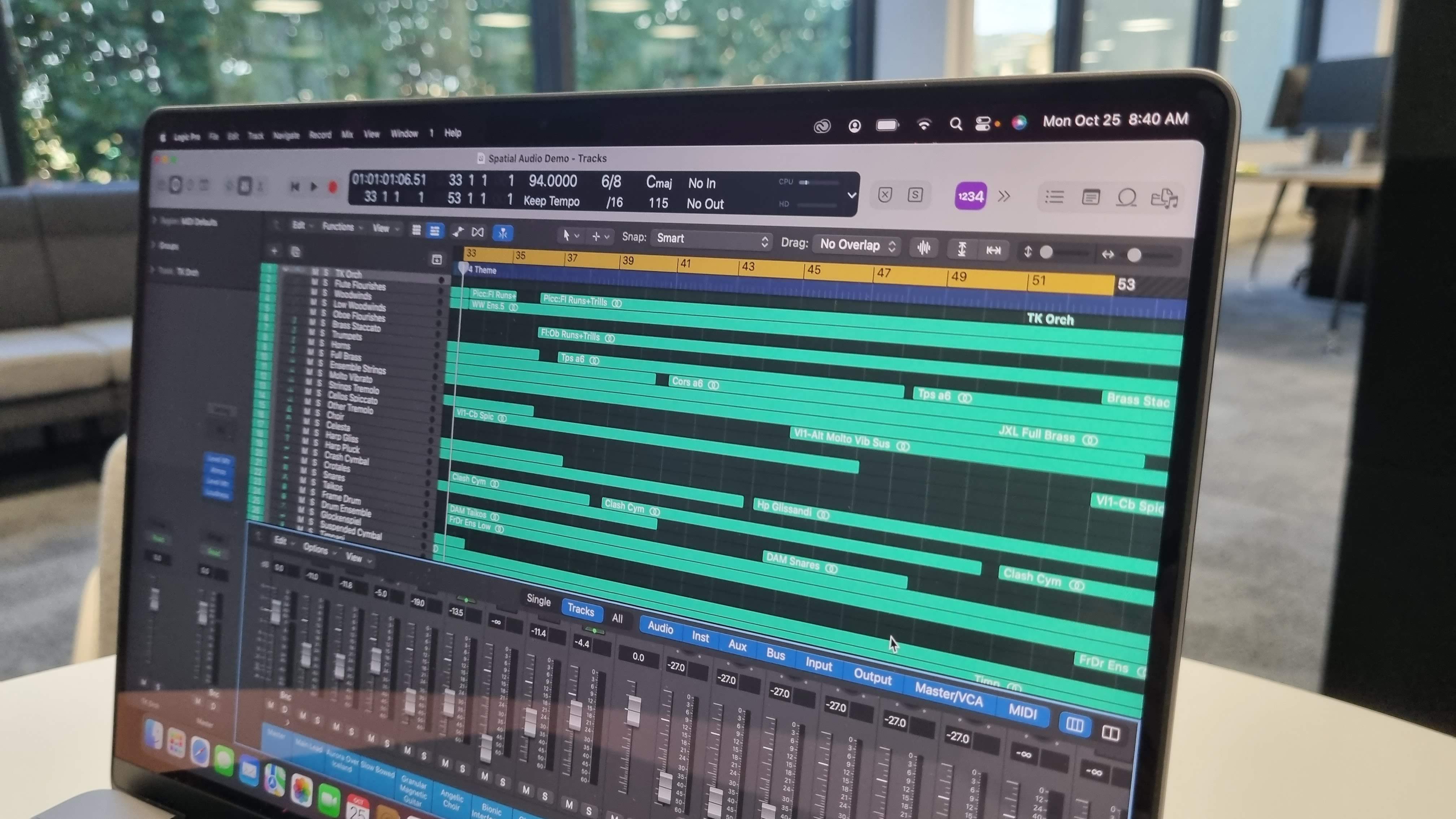Click the Global Tracks toggle icon
The width and height of the screenshot is (1456, 819).
tap(436, 259)
